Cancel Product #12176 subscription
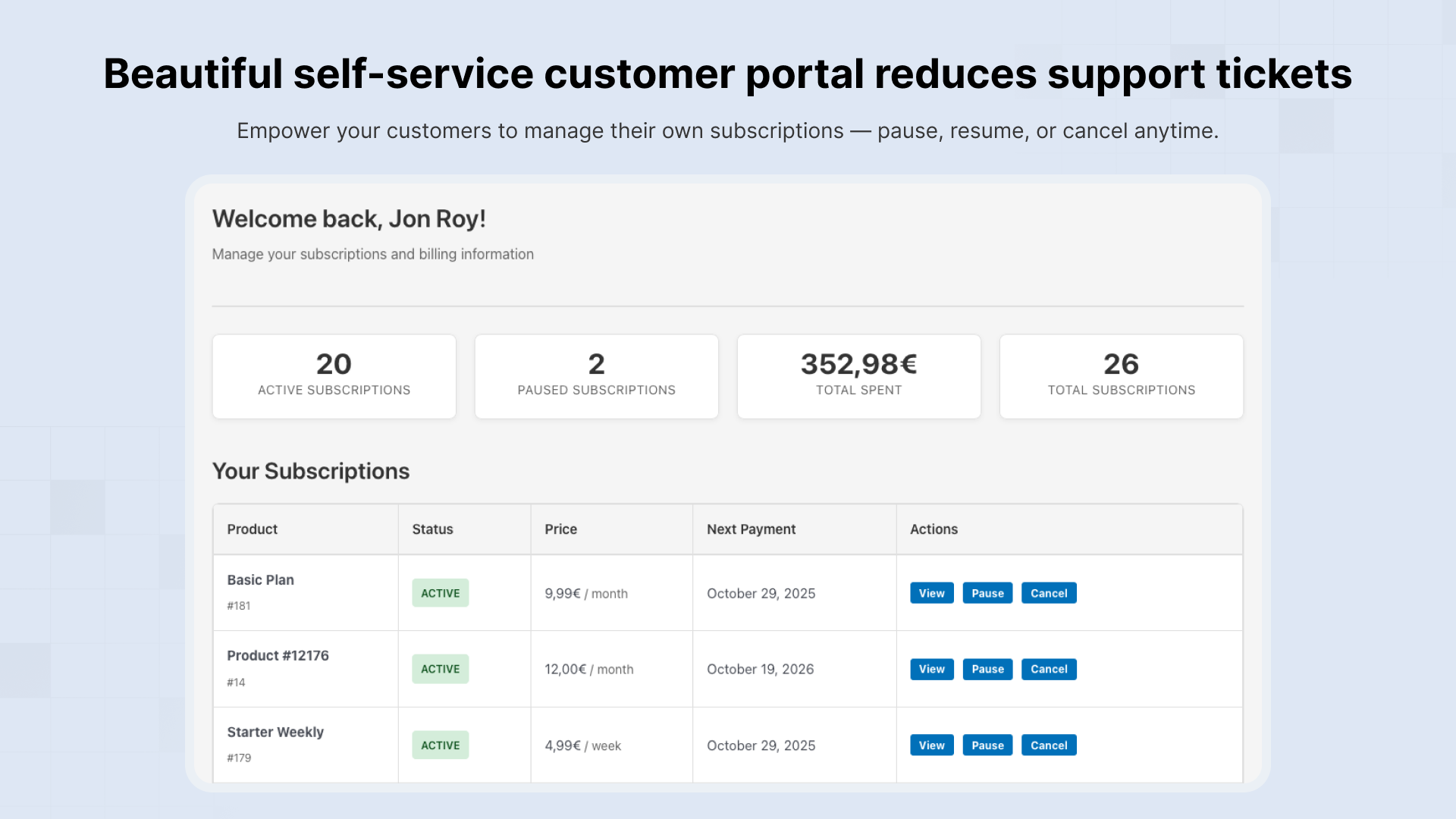Image resolution: width=1456 pixels, height=819 pixels. (x=1049, y=669)
